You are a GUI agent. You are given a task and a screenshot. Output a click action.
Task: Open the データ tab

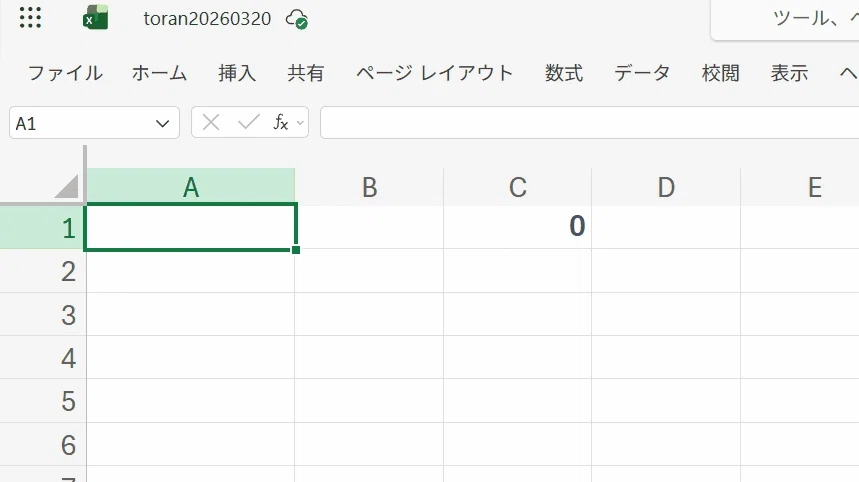642,73
